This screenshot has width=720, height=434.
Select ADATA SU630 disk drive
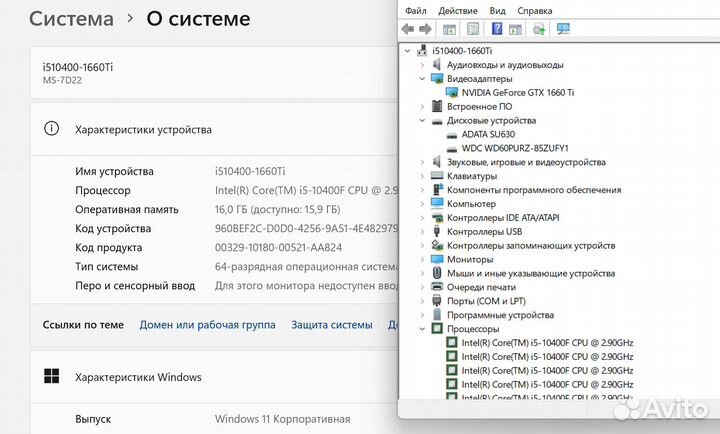tap(488, 135)
